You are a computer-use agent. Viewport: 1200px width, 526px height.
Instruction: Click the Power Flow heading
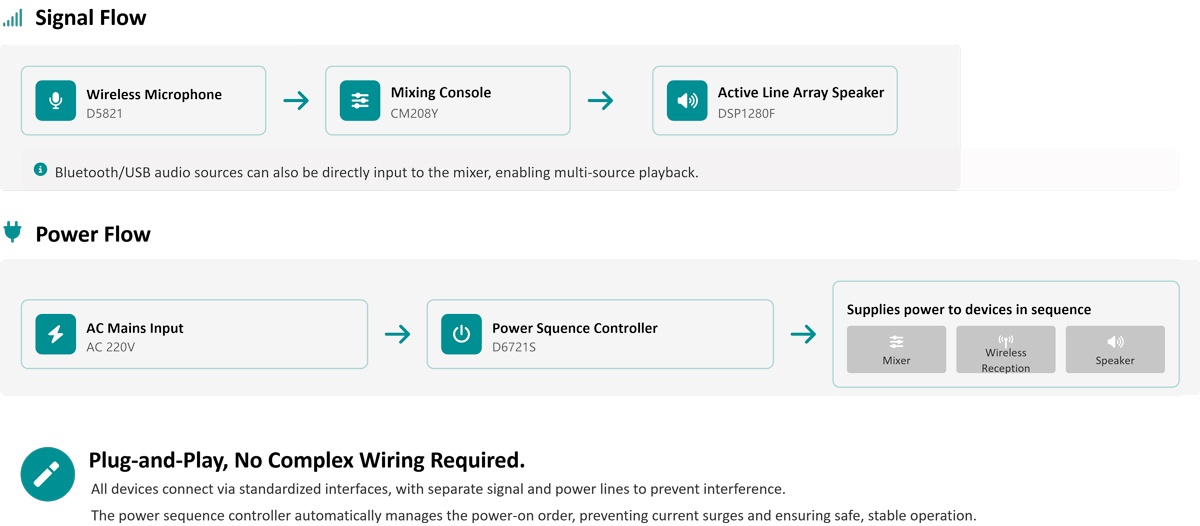(x=93, y=234)
